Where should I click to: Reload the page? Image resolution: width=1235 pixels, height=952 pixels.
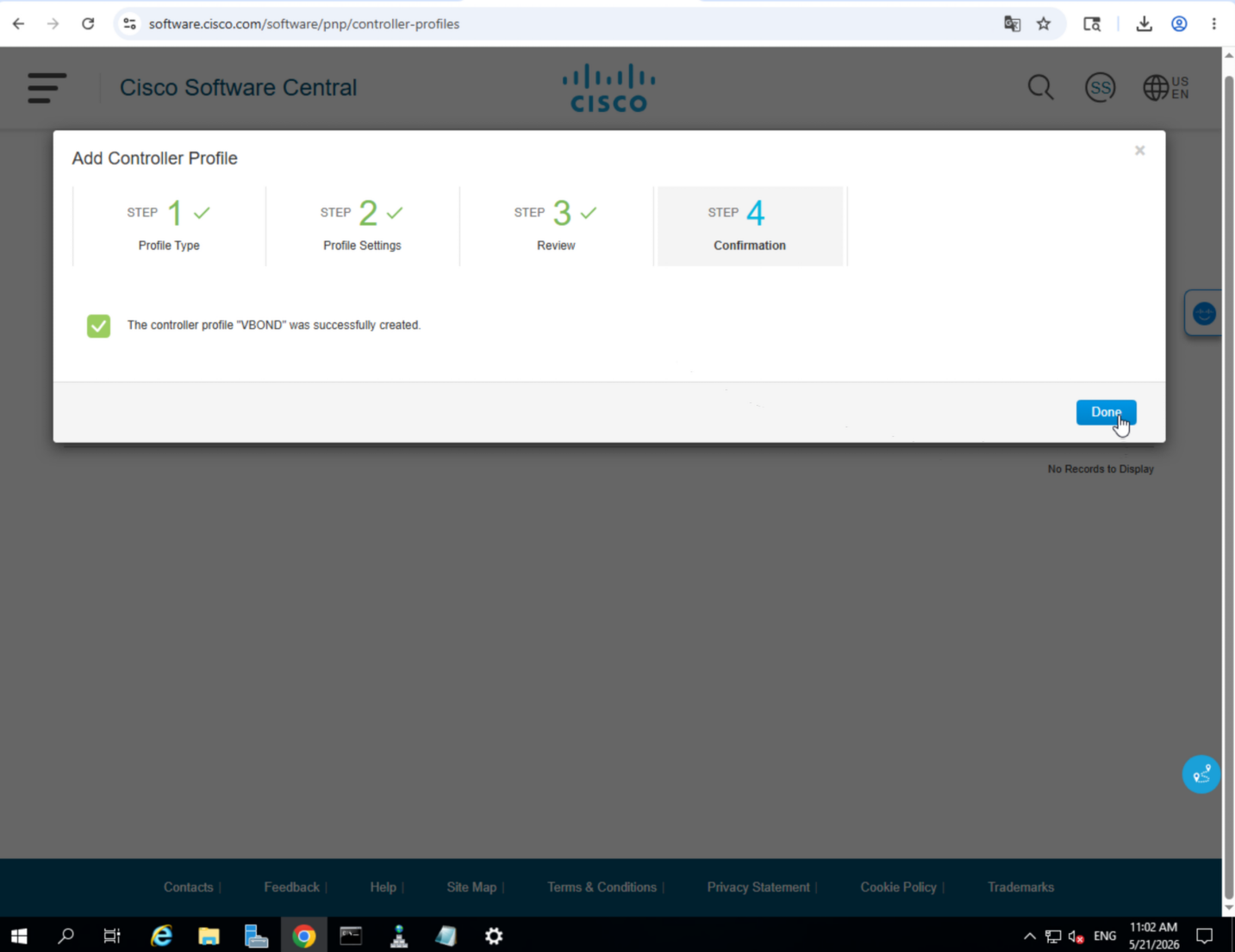(x=88, y=24)
